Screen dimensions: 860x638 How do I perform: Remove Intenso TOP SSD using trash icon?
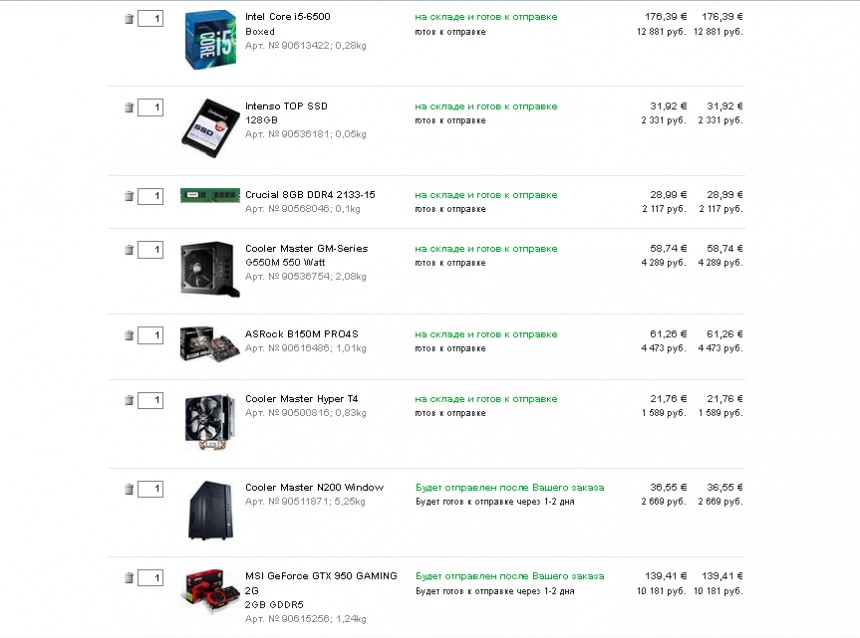[x=129, y=108]
